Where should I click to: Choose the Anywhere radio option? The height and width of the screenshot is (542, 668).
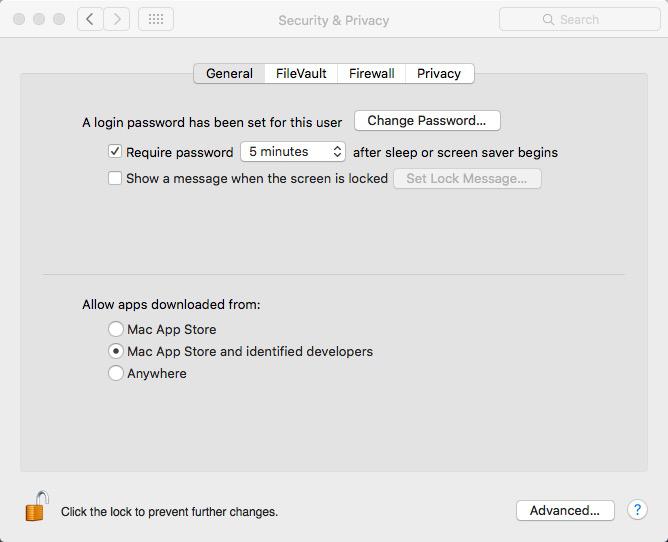tap(116, 373)
